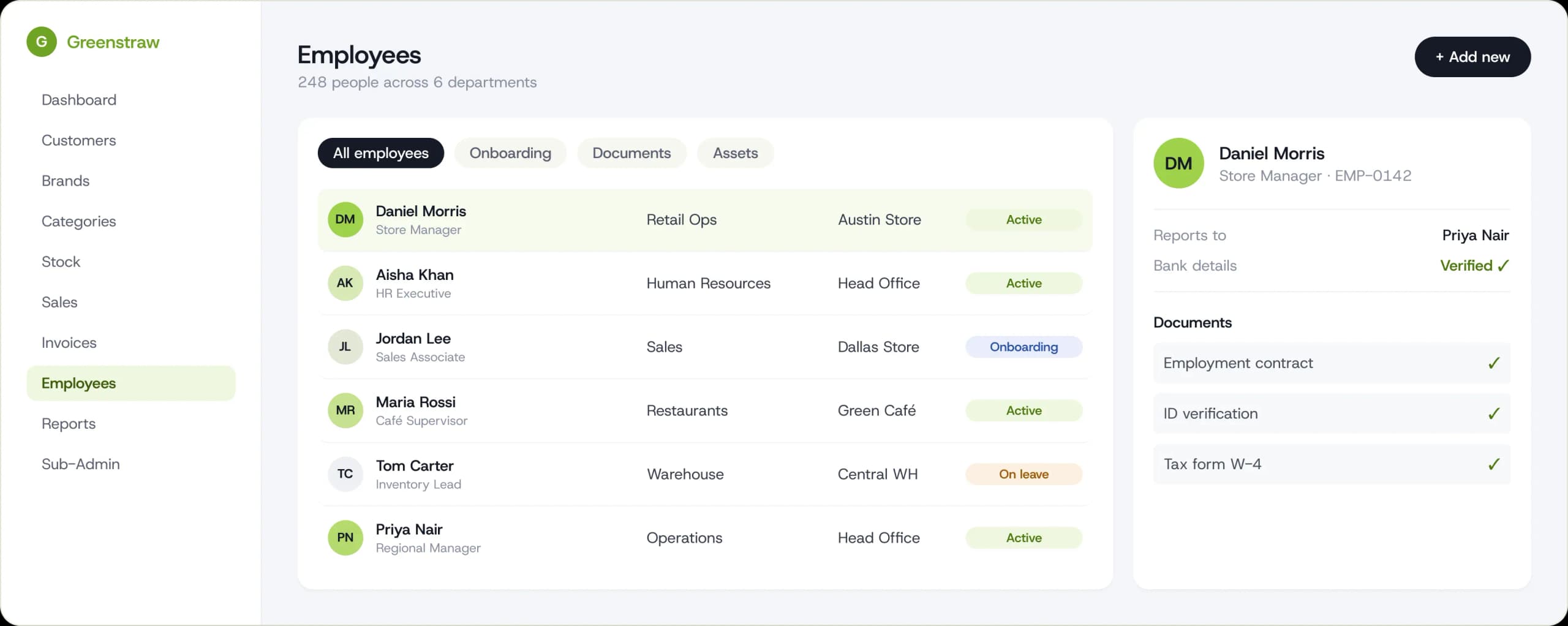The height and width of the screenshot is (626, 1568).
Task: Select Employees in the sidebar
Action: tap(131, 383)
